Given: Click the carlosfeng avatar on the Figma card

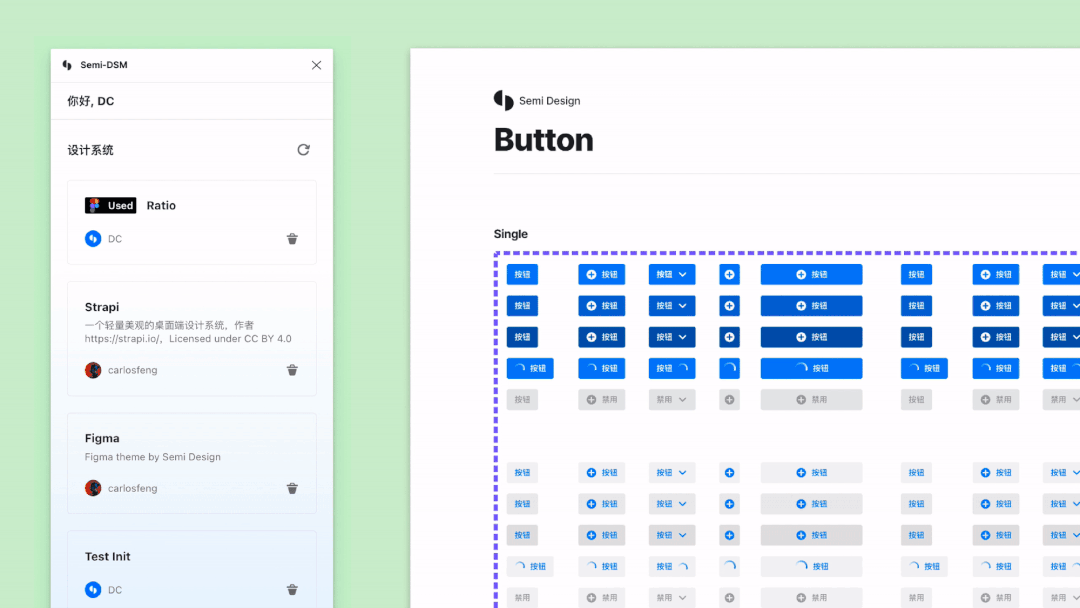Looking at the screenshot, I should (x=93, y=489).
